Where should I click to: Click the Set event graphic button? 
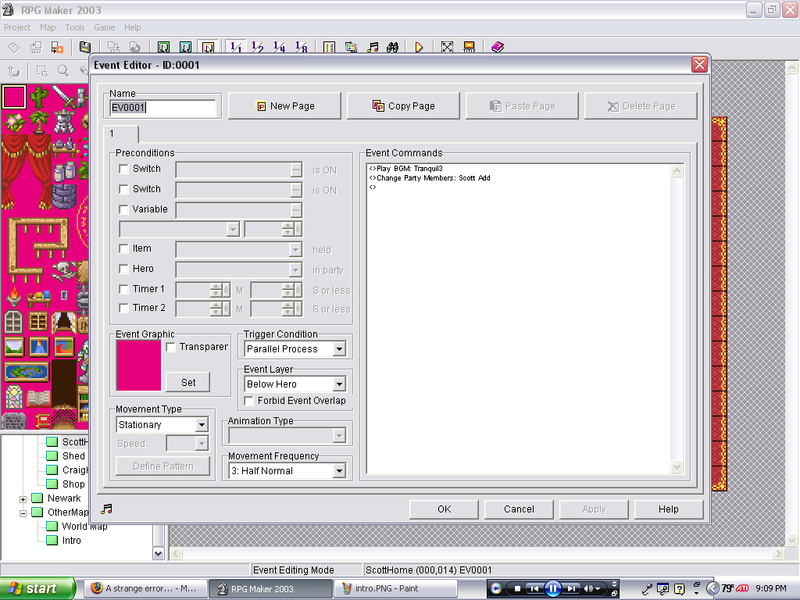[x=188, y=382]
